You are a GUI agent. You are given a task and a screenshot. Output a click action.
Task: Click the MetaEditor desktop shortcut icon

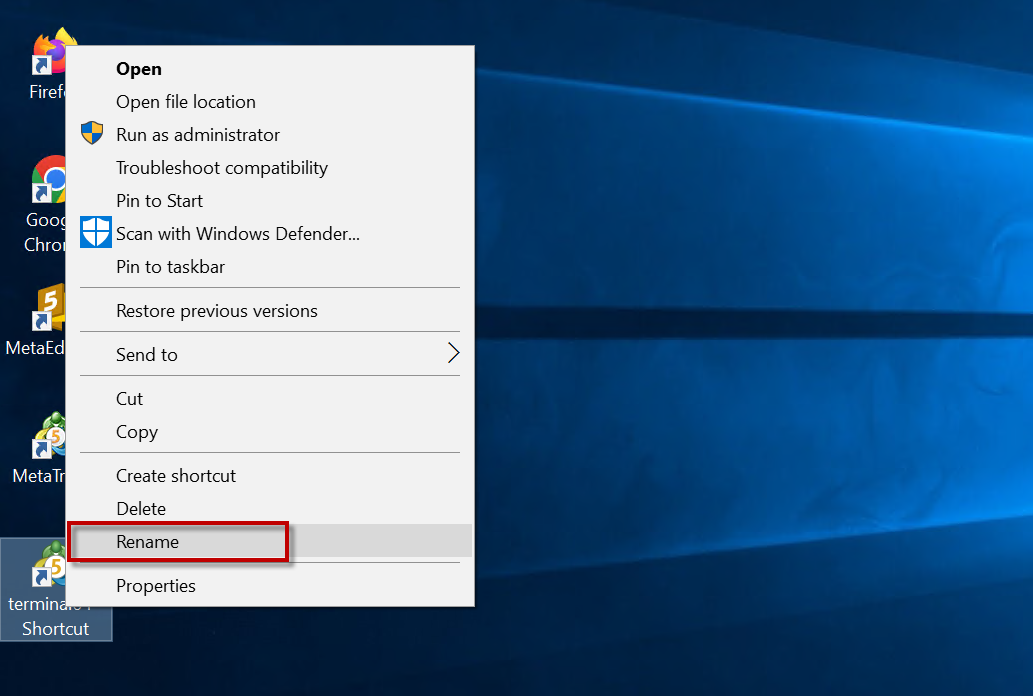pyautogui.click(x=46, y=310)
